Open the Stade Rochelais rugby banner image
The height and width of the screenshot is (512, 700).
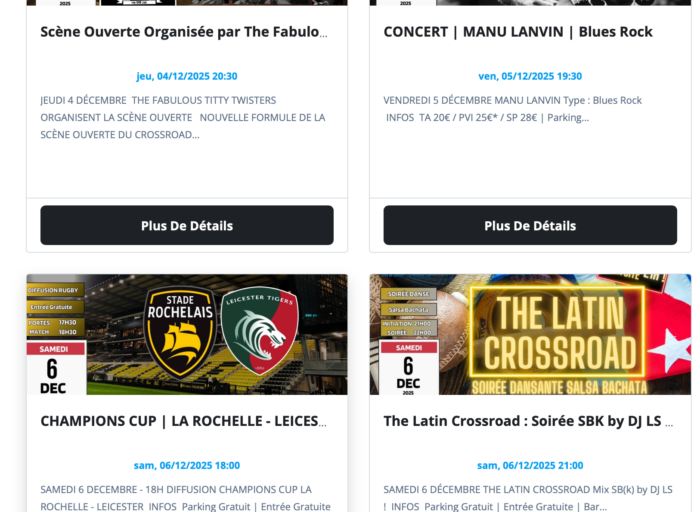pos(187,334)
